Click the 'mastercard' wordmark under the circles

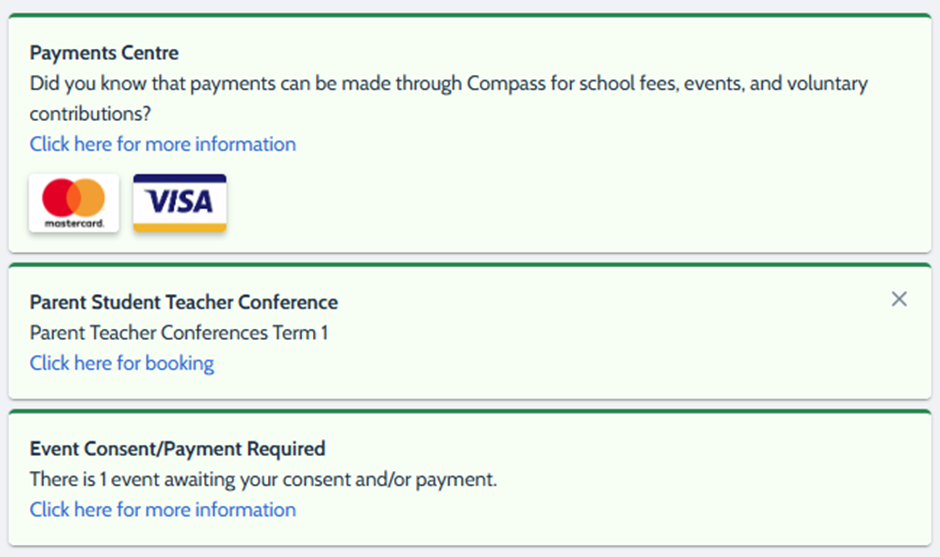coord(74,223)
